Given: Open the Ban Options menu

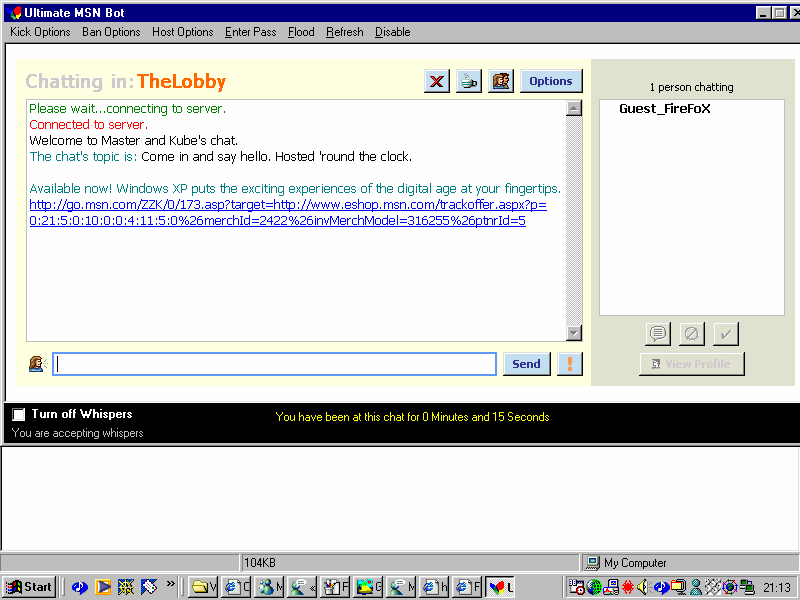Looking at the screenshot, I should click(111, 32).
